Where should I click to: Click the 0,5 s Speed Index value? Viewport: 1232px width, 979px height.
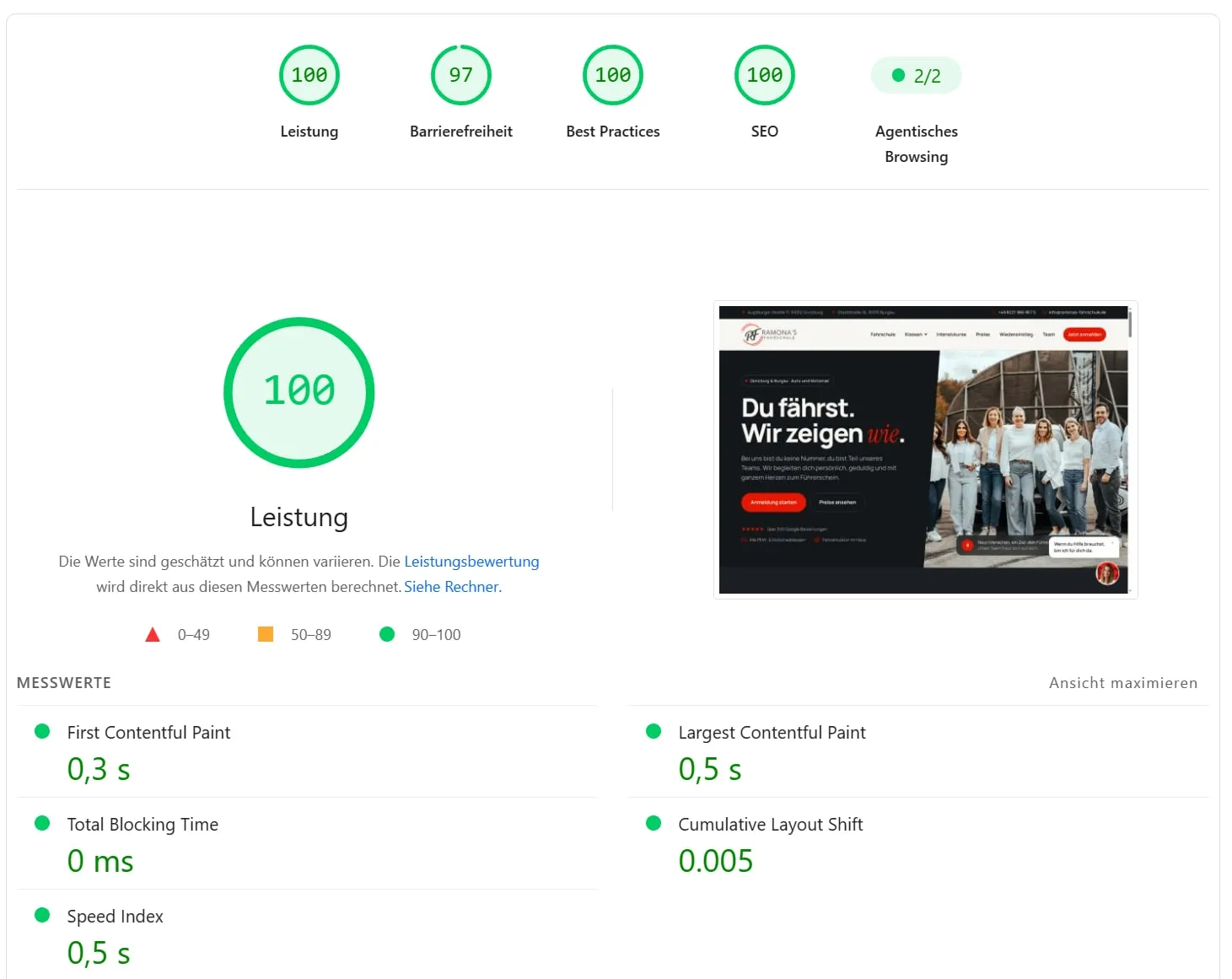point(99,954)
